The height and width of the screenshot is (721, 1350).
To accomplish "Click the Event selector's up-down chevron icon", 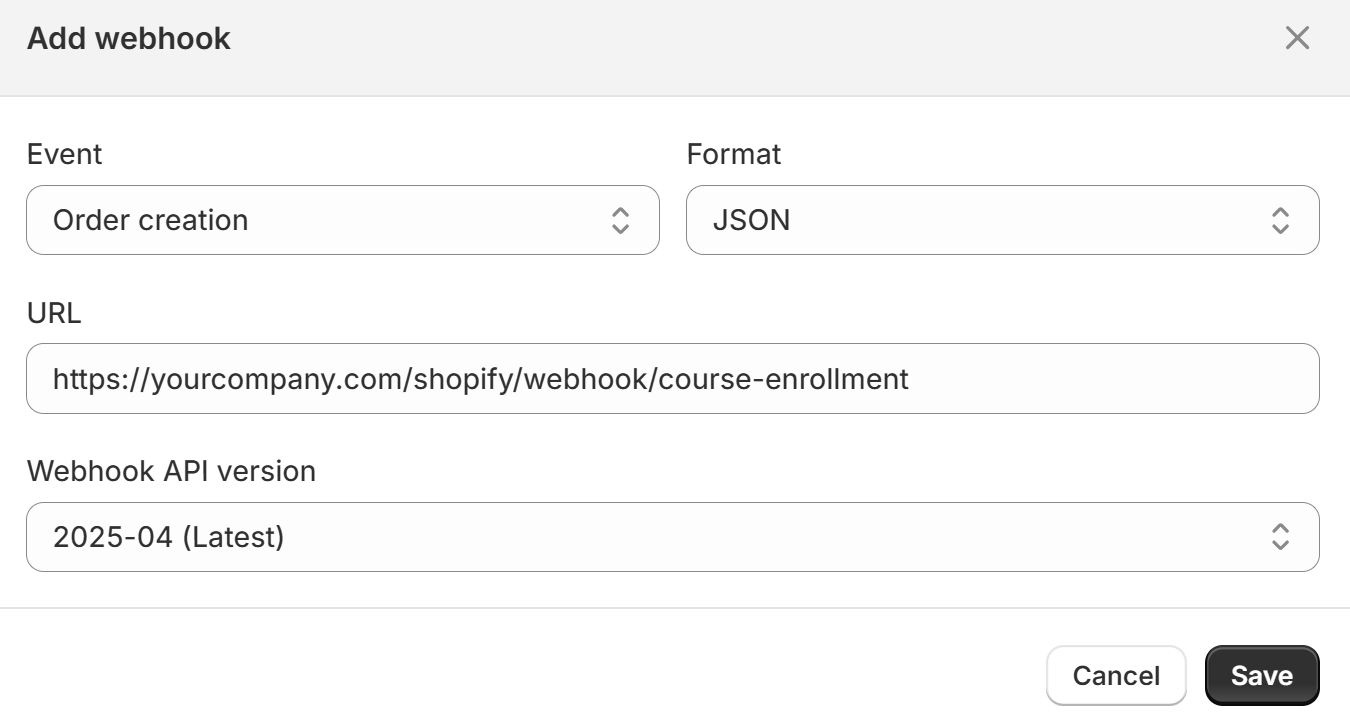I will coord(620,220).
